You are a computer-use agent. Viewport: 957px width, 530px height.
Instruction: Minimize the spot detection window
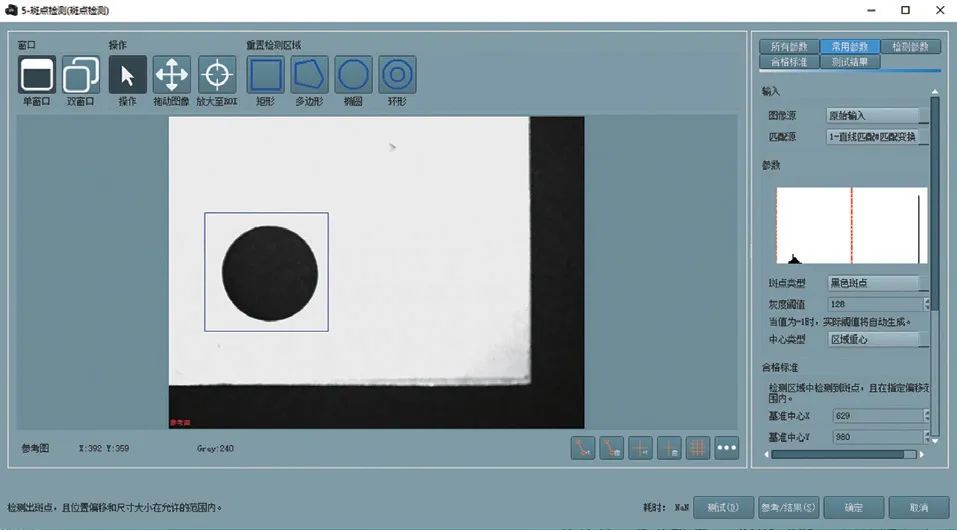(x=872, y=10)
